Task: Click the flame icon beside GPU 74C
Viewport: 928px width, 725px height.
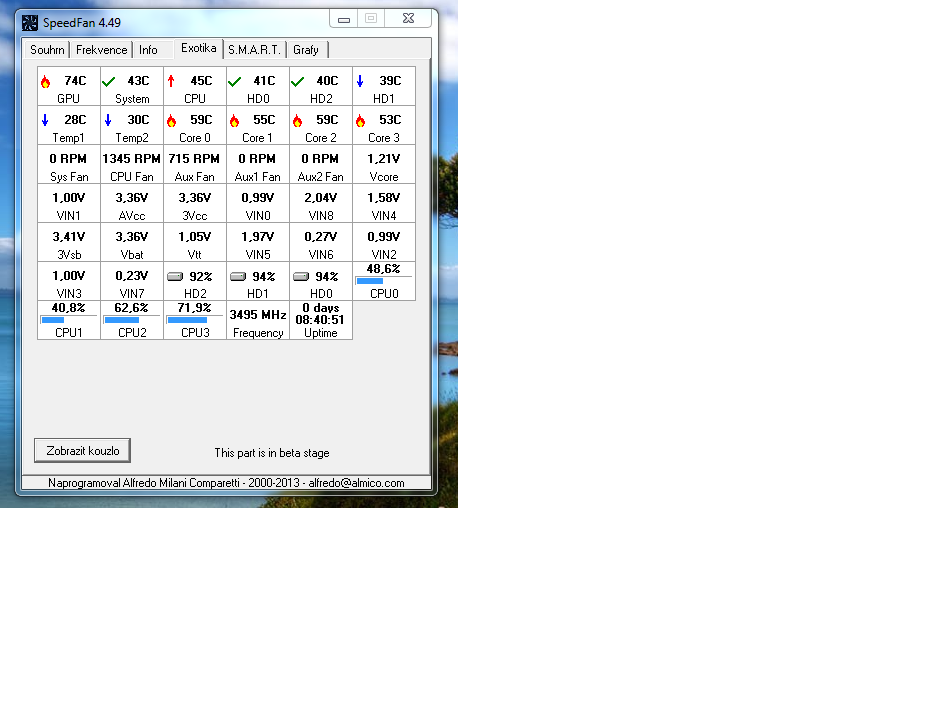Action: tap(46, 82)
